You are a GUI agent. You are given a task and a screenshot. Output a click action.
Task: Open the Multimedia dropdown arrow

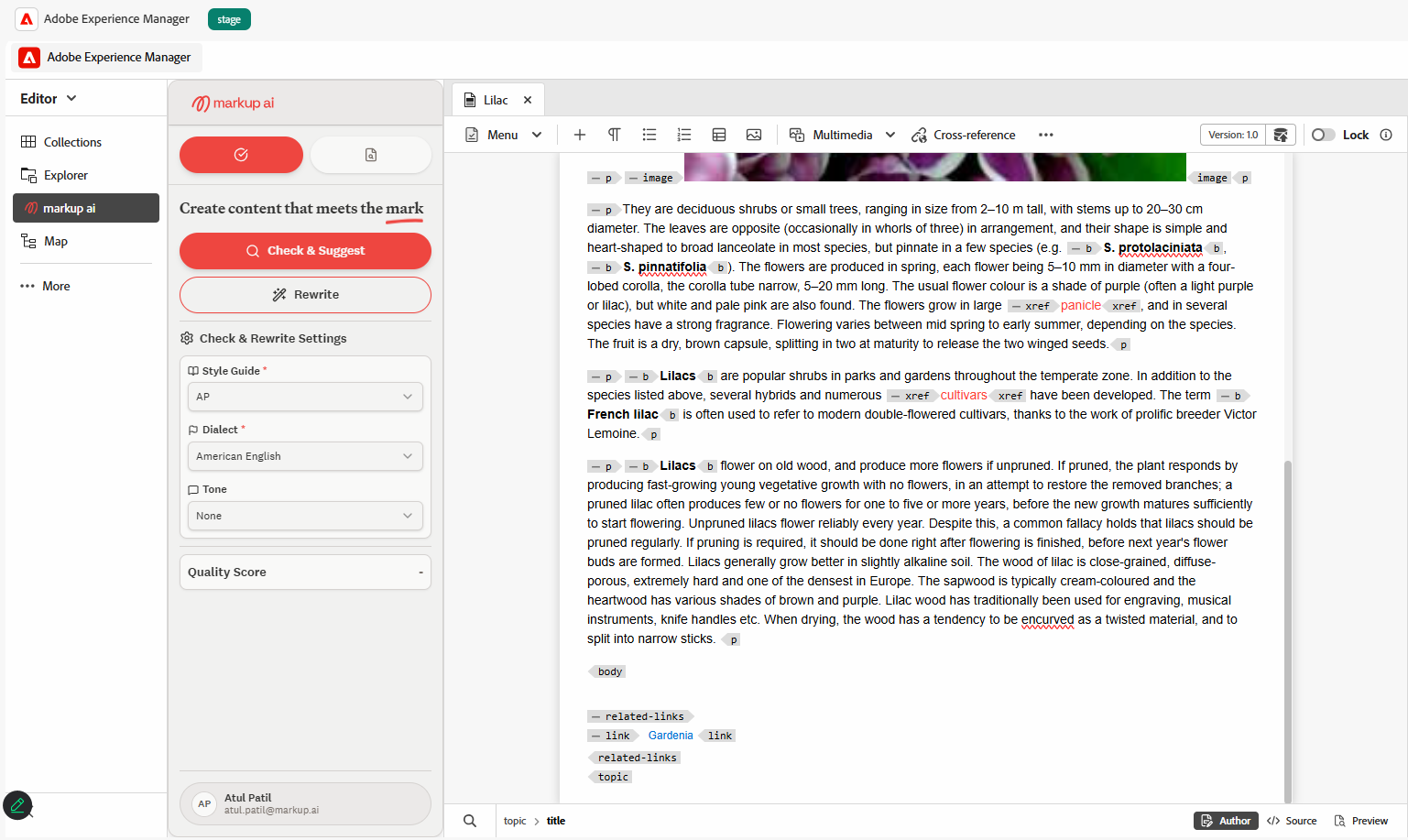890,135
